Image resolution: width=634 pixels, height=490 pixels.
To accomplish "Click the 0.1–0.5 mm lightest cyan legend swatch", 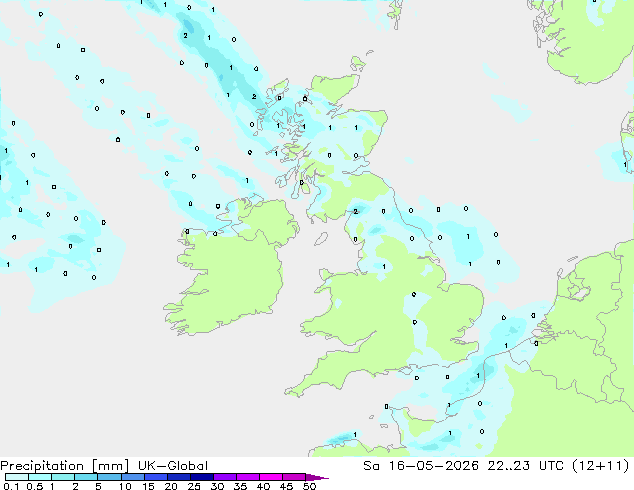I will coord(17,477).
